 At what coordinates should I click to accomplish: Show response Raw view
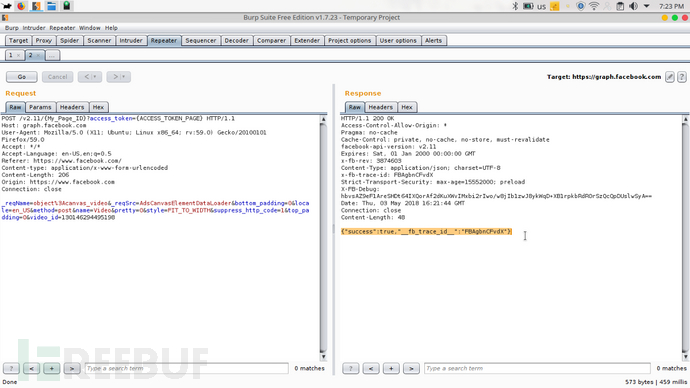click(355, 107)
